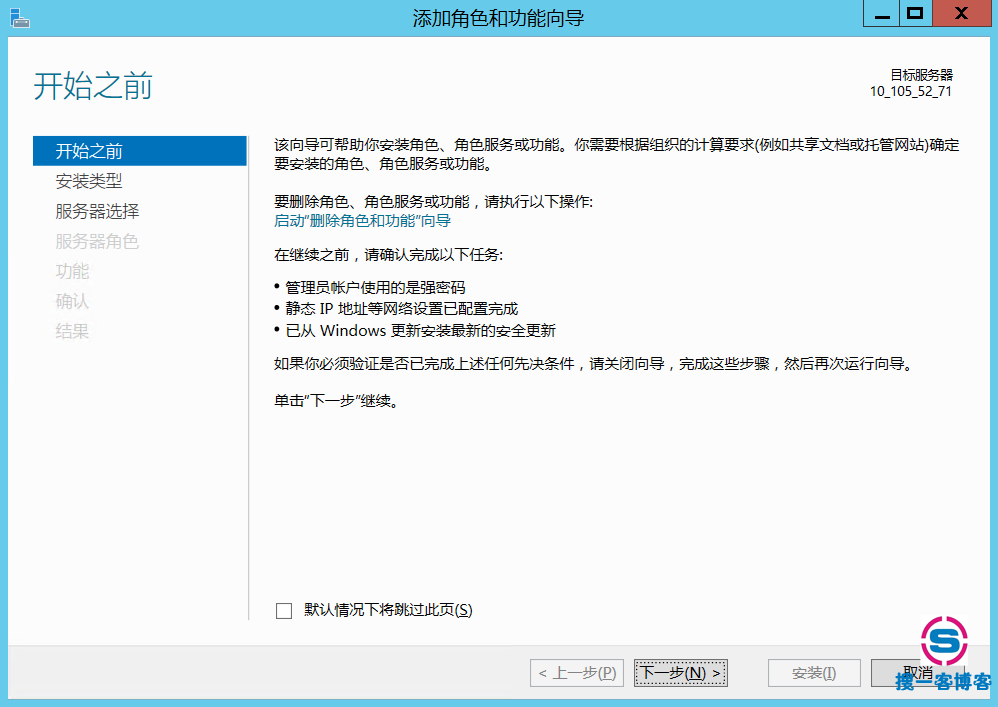The image size is (998, 707).
Task: Click the 结果 step in the sidebar
Action: point(72,331)
